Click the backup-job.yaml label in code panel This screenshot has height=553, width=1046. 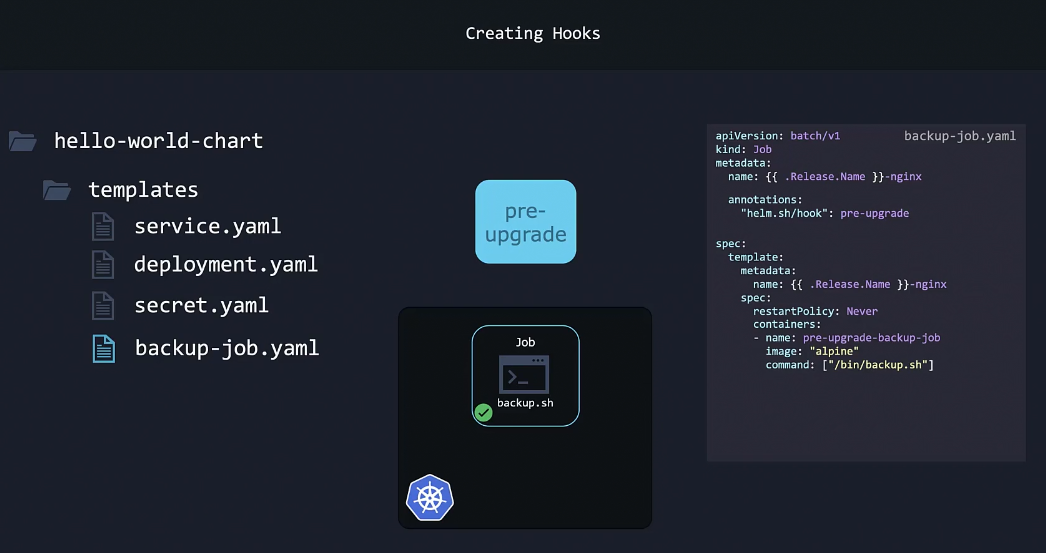pos(960,136)
